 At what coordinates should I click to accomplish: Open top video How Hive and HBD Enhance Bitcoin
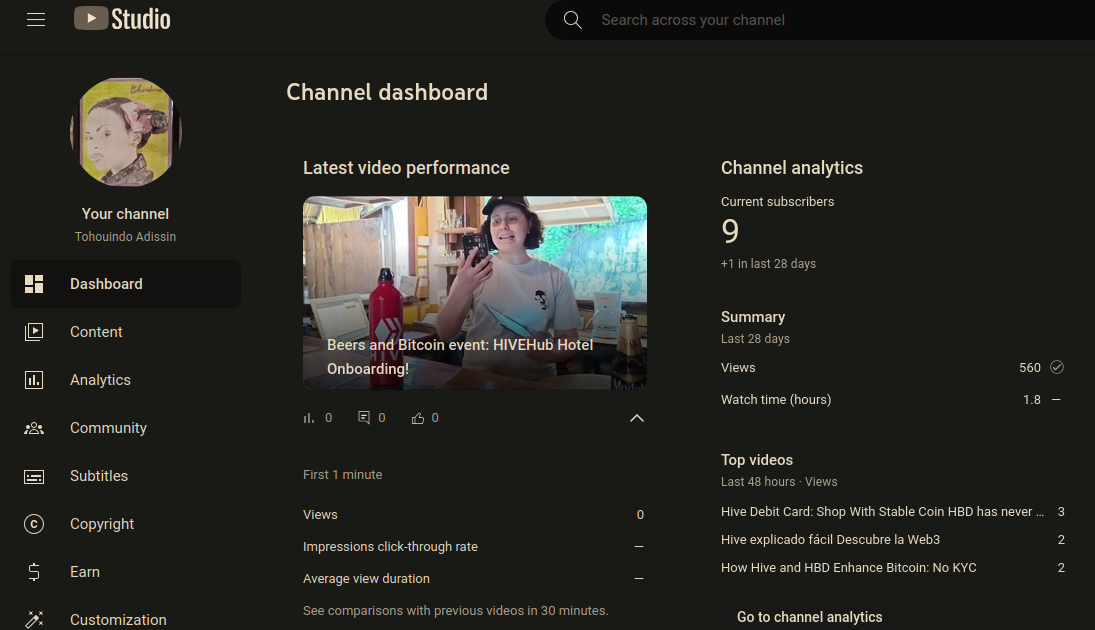(x=848, y=567)
